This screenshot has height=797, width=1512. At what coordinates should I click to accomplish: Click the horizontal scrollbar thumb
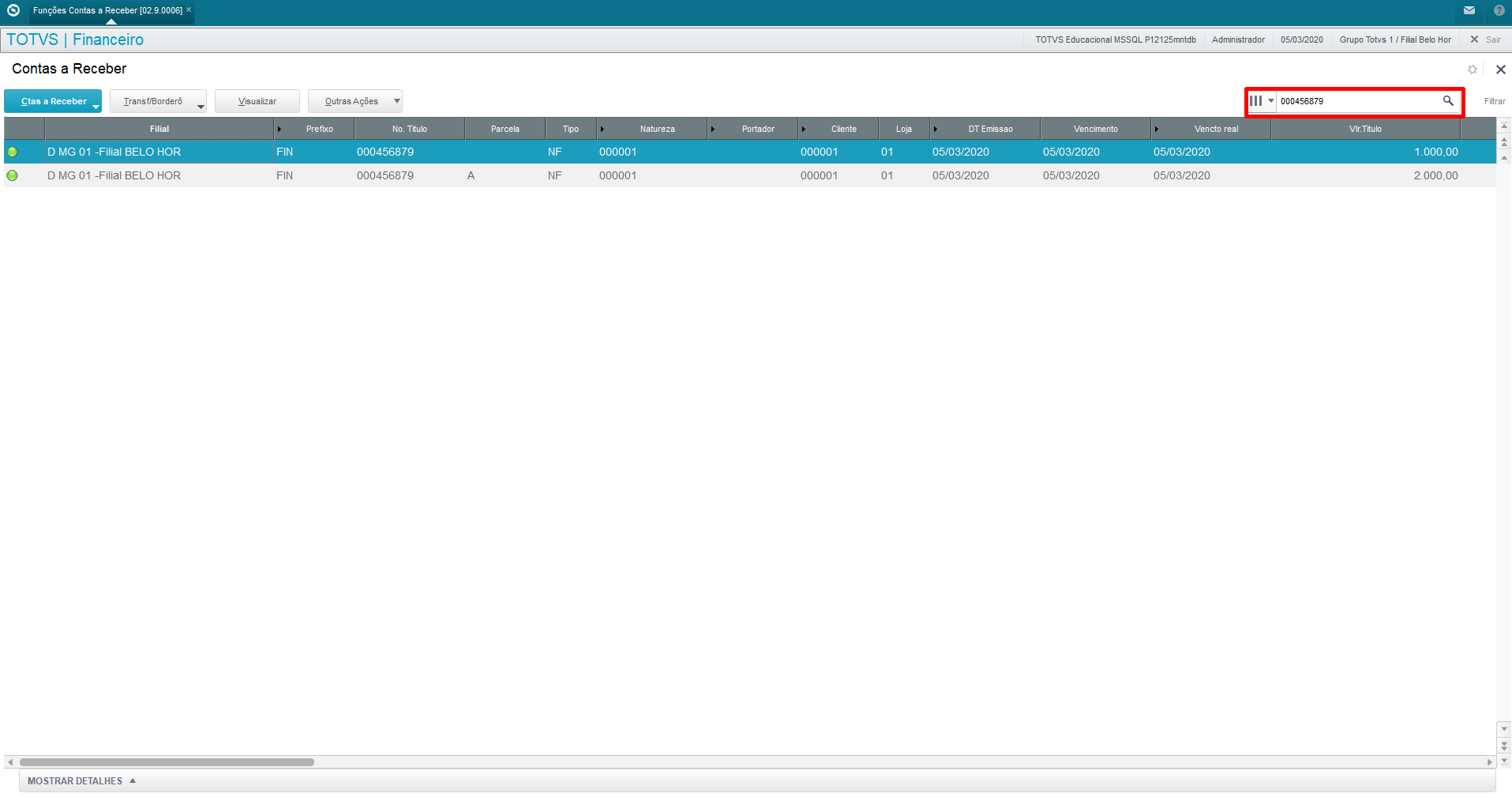[x=167, y=762]
